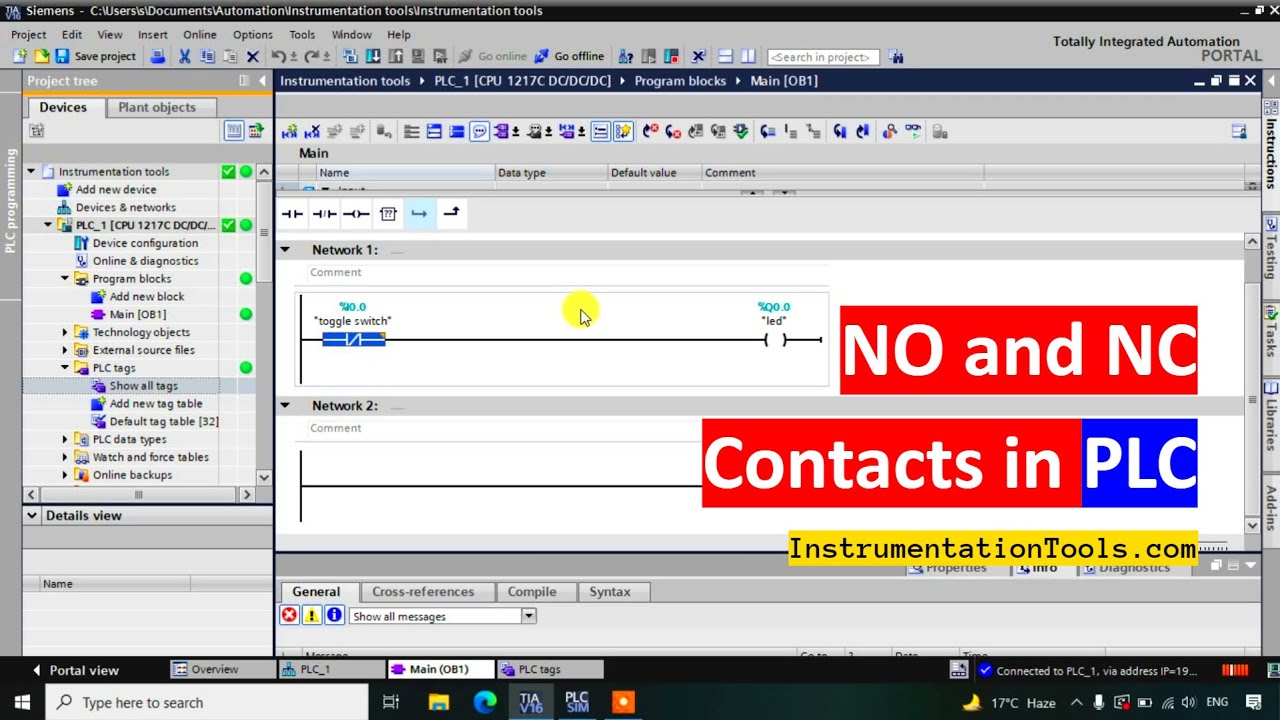This screenshot has width=1280, height=720.
Task: Insert an output coil
Action: point(356,213)
